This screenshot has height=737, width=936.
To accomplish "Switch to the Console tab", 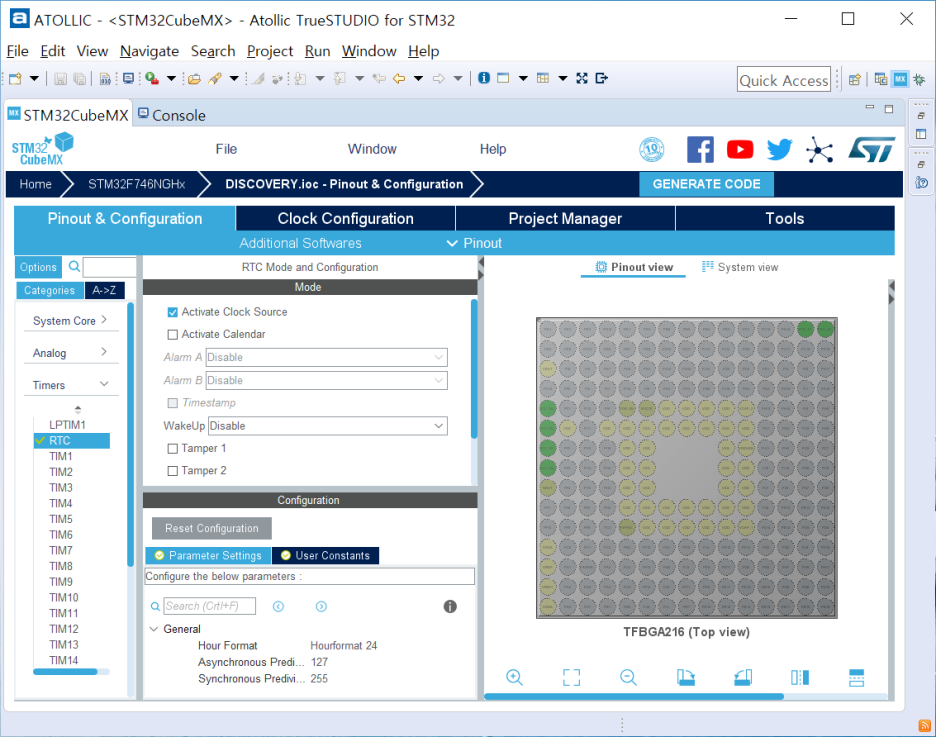I will click(x=172, y=115).
